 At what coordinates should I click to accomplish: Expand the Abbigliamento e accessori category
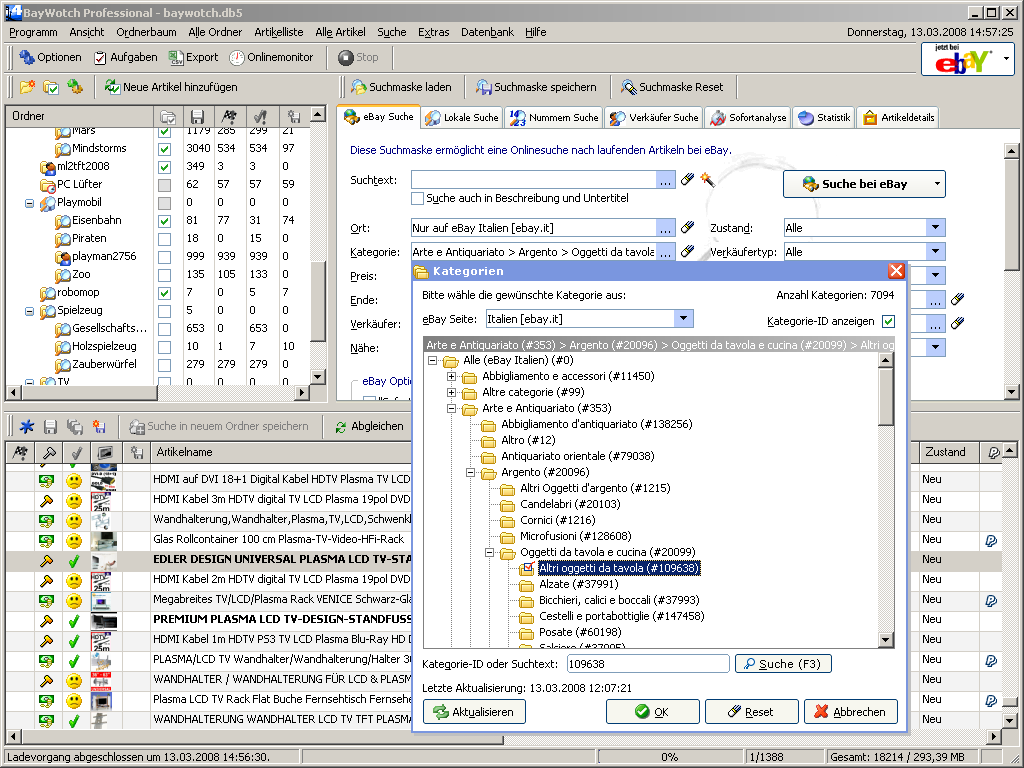(451, 376)
